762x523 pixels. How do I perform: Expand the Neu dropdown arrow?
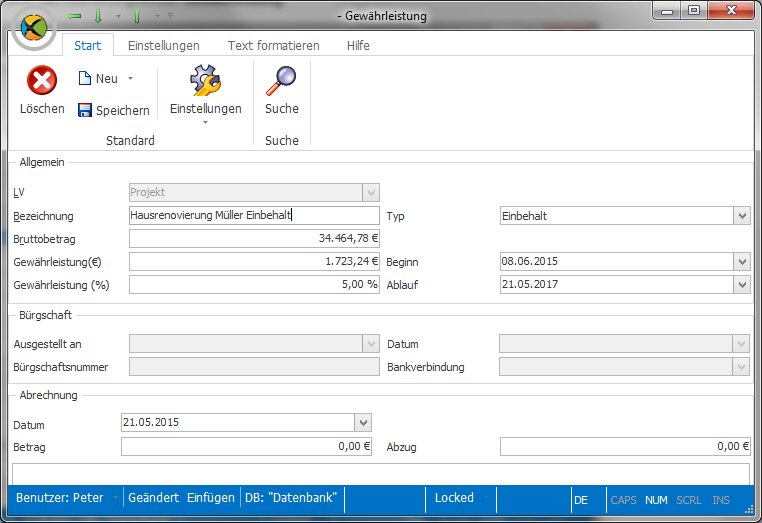(130, 78)
